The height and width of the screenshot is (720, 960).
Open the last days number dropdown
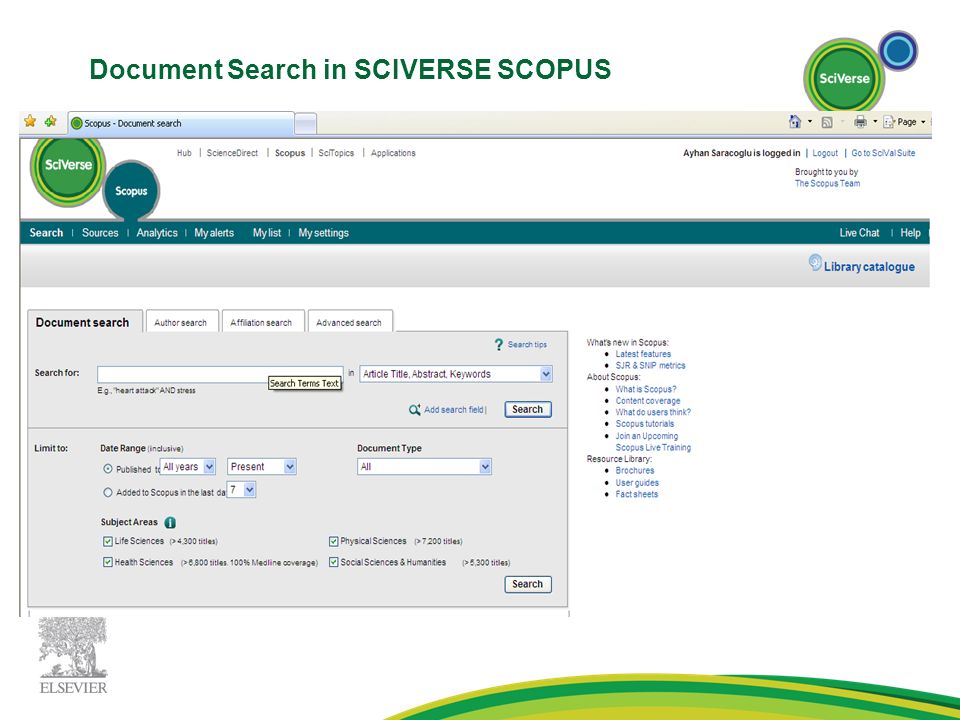pyautogui.click(x=241, y=490)
